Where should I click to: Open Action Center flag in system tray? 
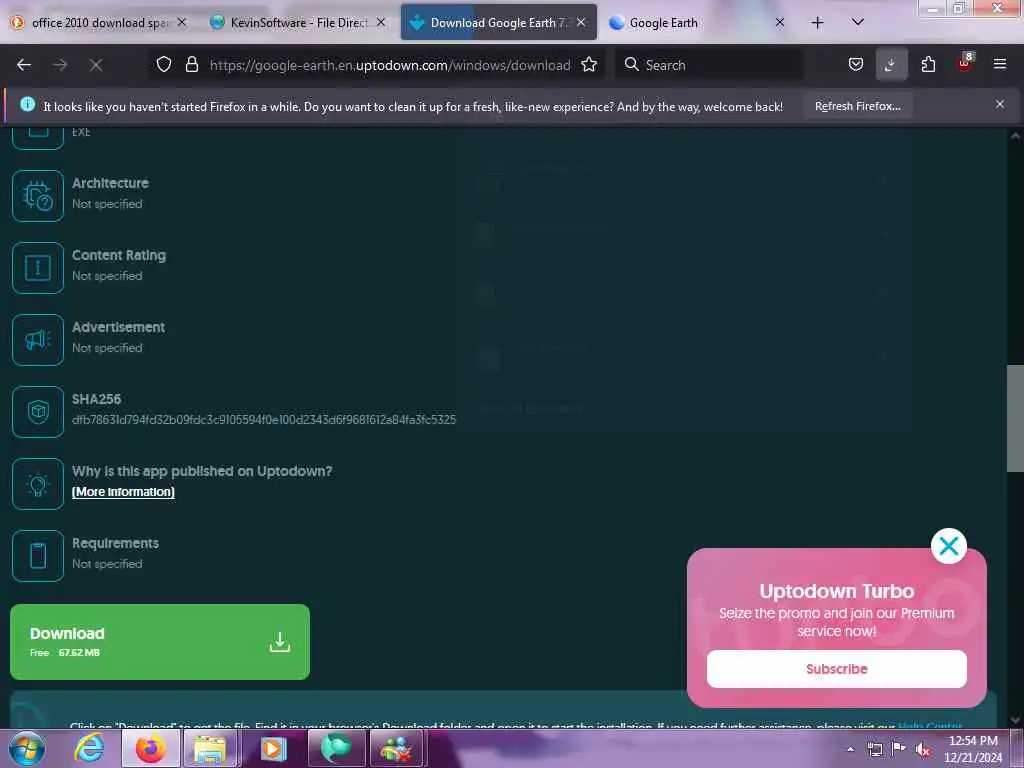pyautogui.click(x=899, y=748)
